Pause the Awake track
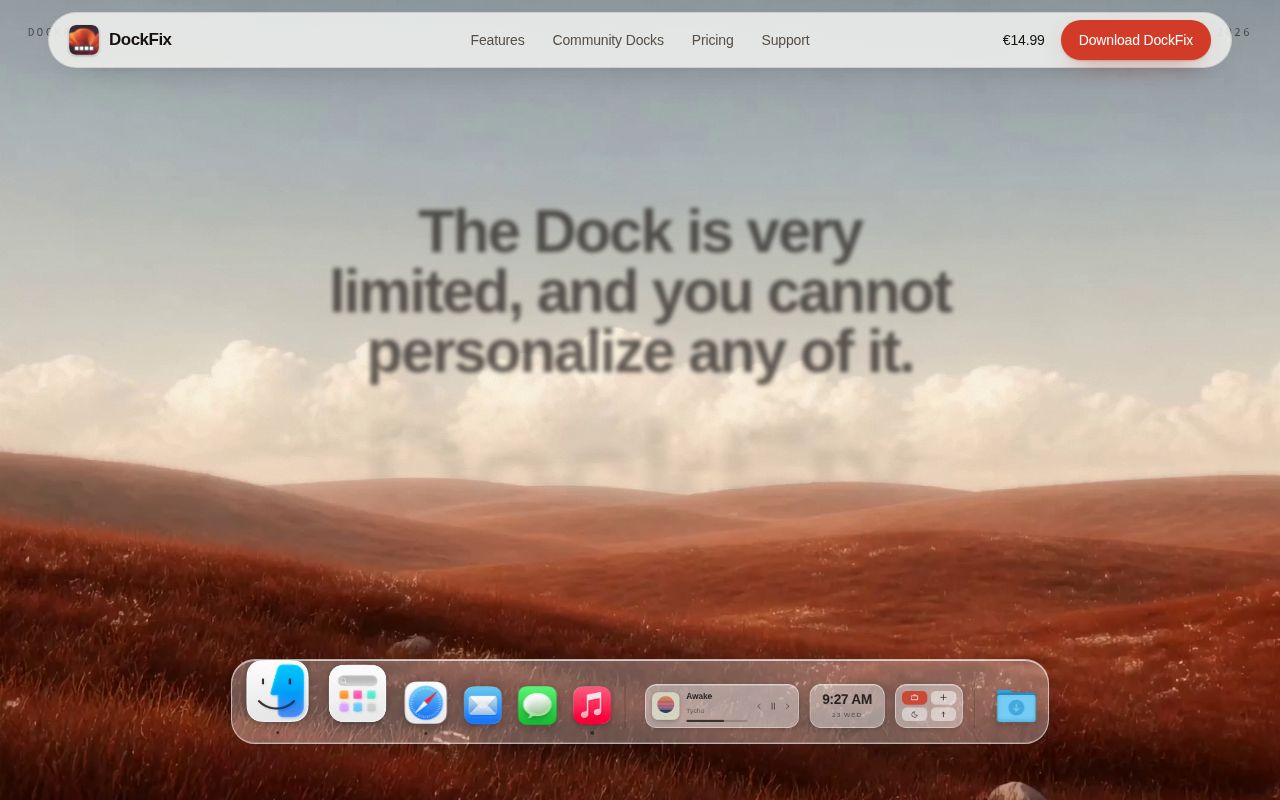 point(773,706)
